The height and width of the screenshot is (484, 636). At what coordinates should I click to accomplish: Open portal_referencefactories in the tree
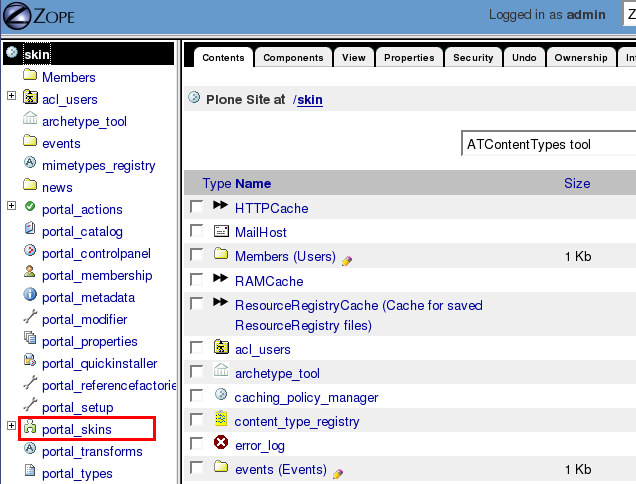(x=109, y=385)
